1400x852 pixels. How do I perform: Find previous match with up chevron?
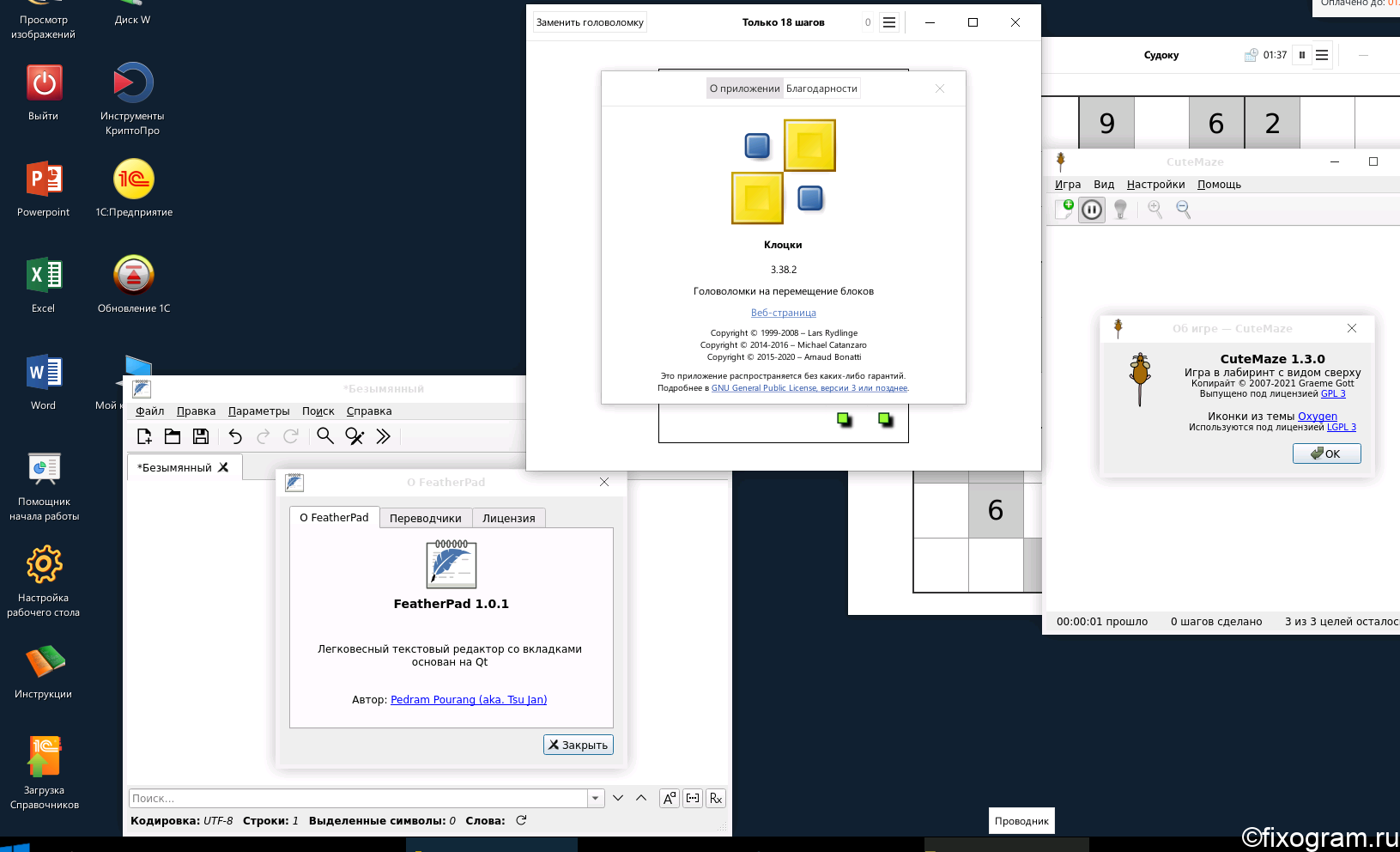point(641,798)
